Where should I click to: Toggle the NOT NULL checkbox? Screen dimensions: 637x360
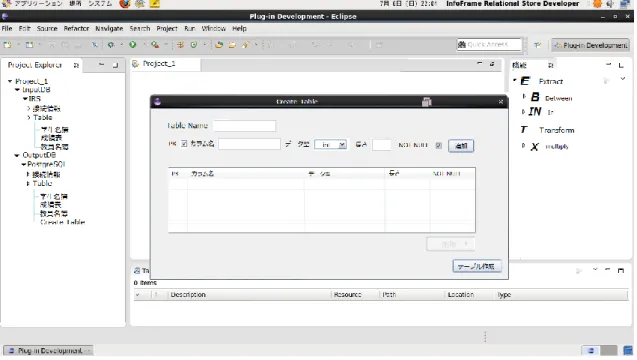pos(438,145)
